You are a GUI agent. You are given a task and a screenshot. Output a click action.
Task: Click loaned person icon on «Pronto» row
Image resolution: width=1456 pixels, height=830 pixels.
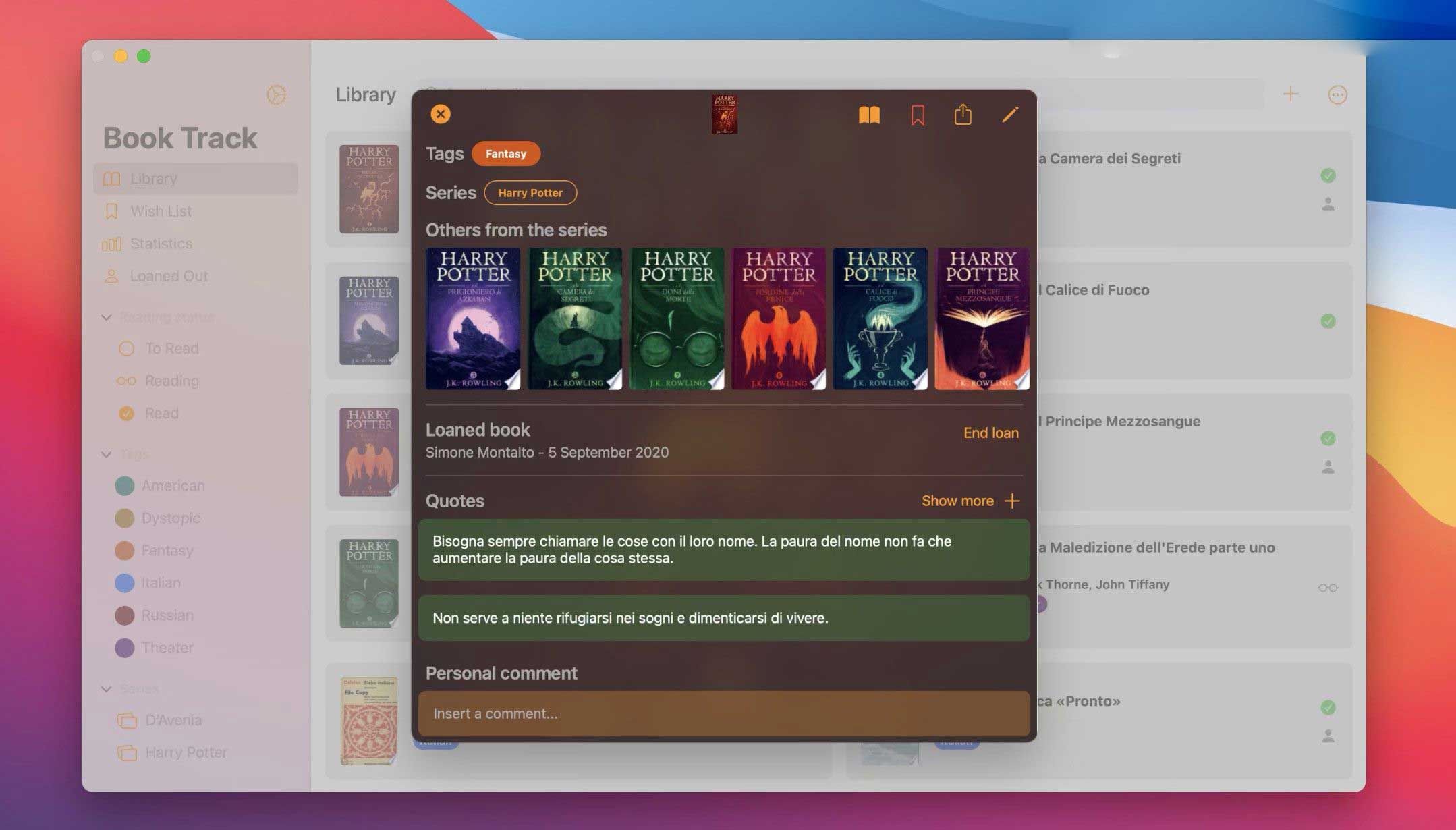click(1328, 736)
